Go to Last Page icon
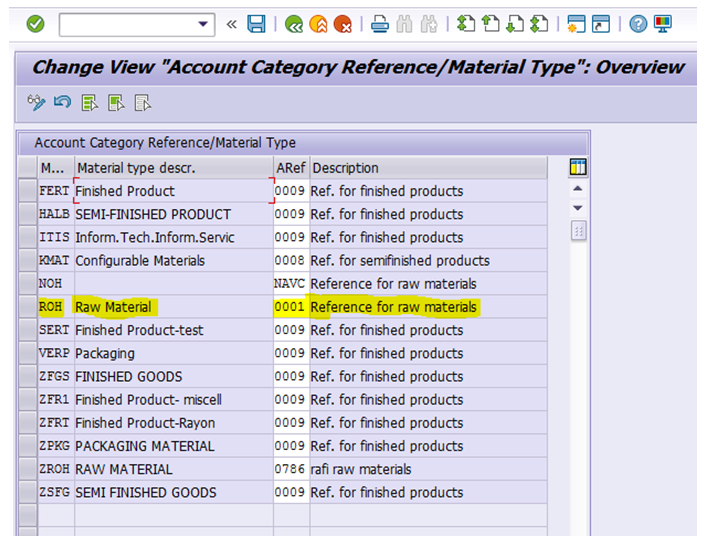The height and width of the screenshot is (542, 705). (539, 23)
